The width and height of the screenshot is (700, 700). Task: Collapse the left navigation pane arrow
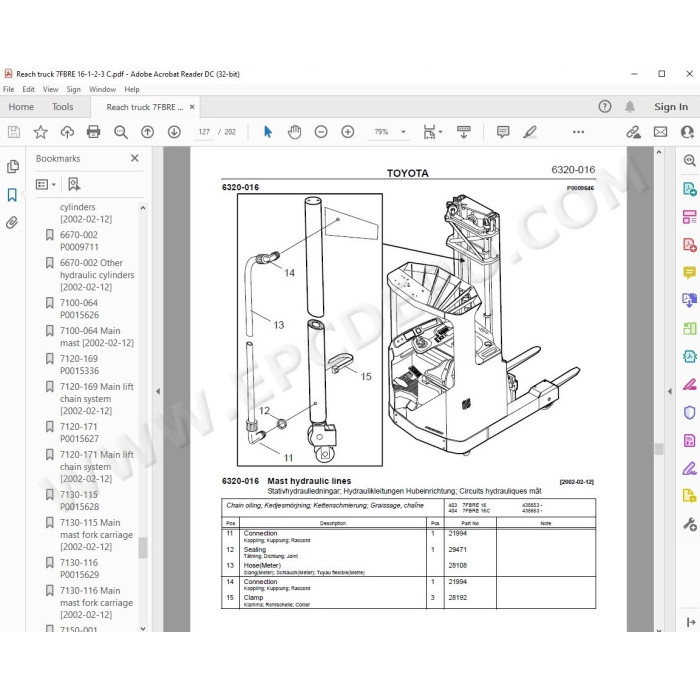coord(158,391)
